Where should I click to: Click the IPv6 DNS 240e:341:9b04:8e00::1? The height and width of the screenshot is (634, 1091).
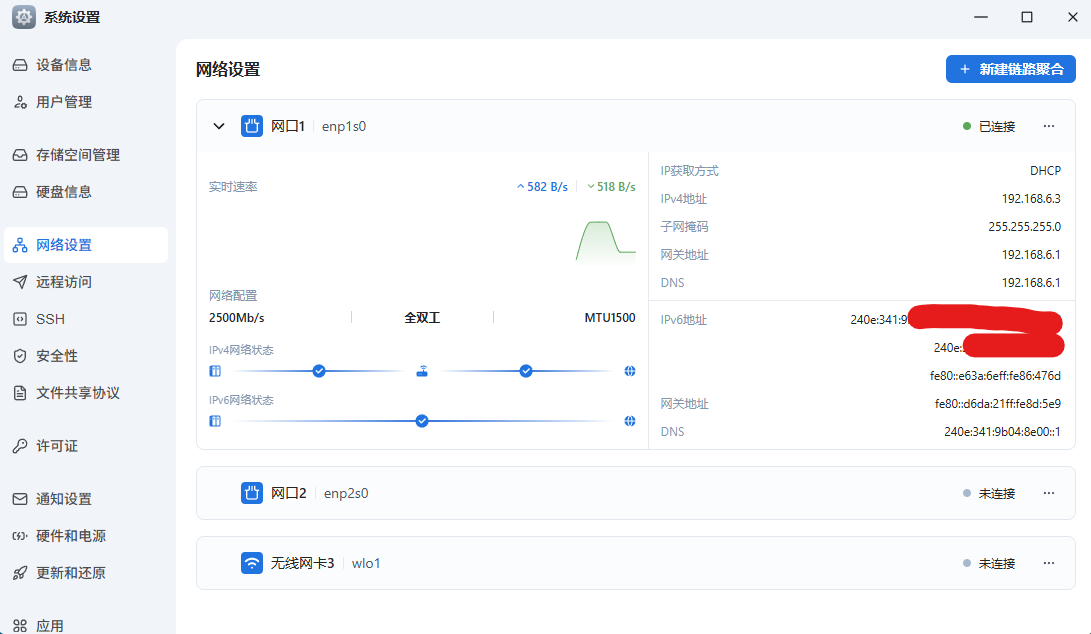(x=1002, y=431)
